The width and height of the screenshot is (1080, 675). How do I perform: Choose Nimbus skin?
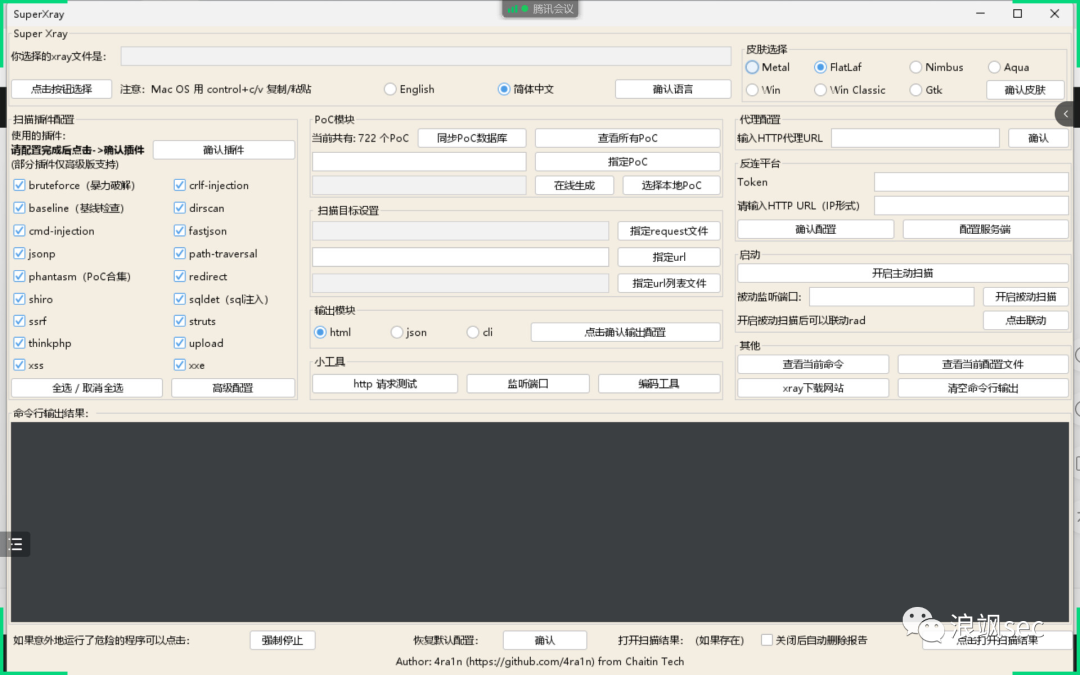(915, 67)
